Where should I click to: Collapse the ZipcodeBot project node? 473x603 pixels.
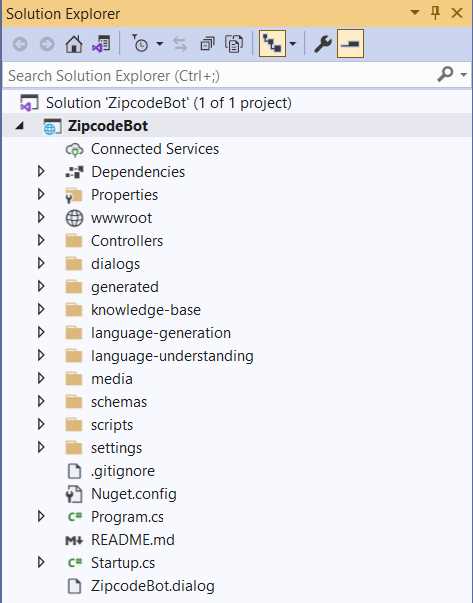[20, 125]
